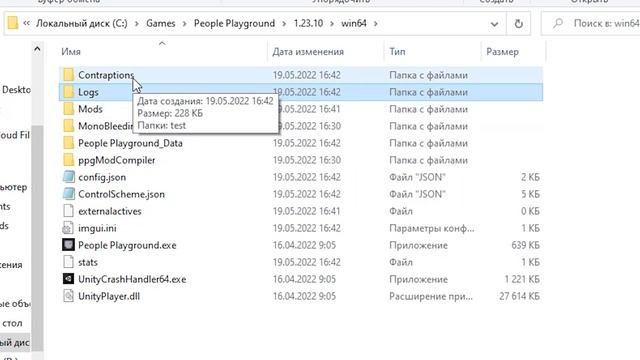The image size is (640, 360).
Task: Click the 27 614 КБ size value
Action: 519,296
